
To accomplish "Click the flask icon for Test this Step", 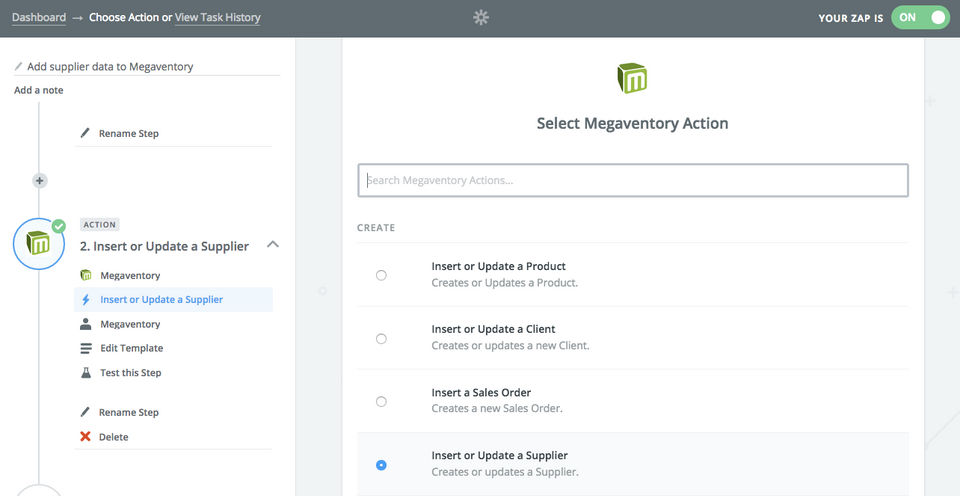I will coord(85,373).
